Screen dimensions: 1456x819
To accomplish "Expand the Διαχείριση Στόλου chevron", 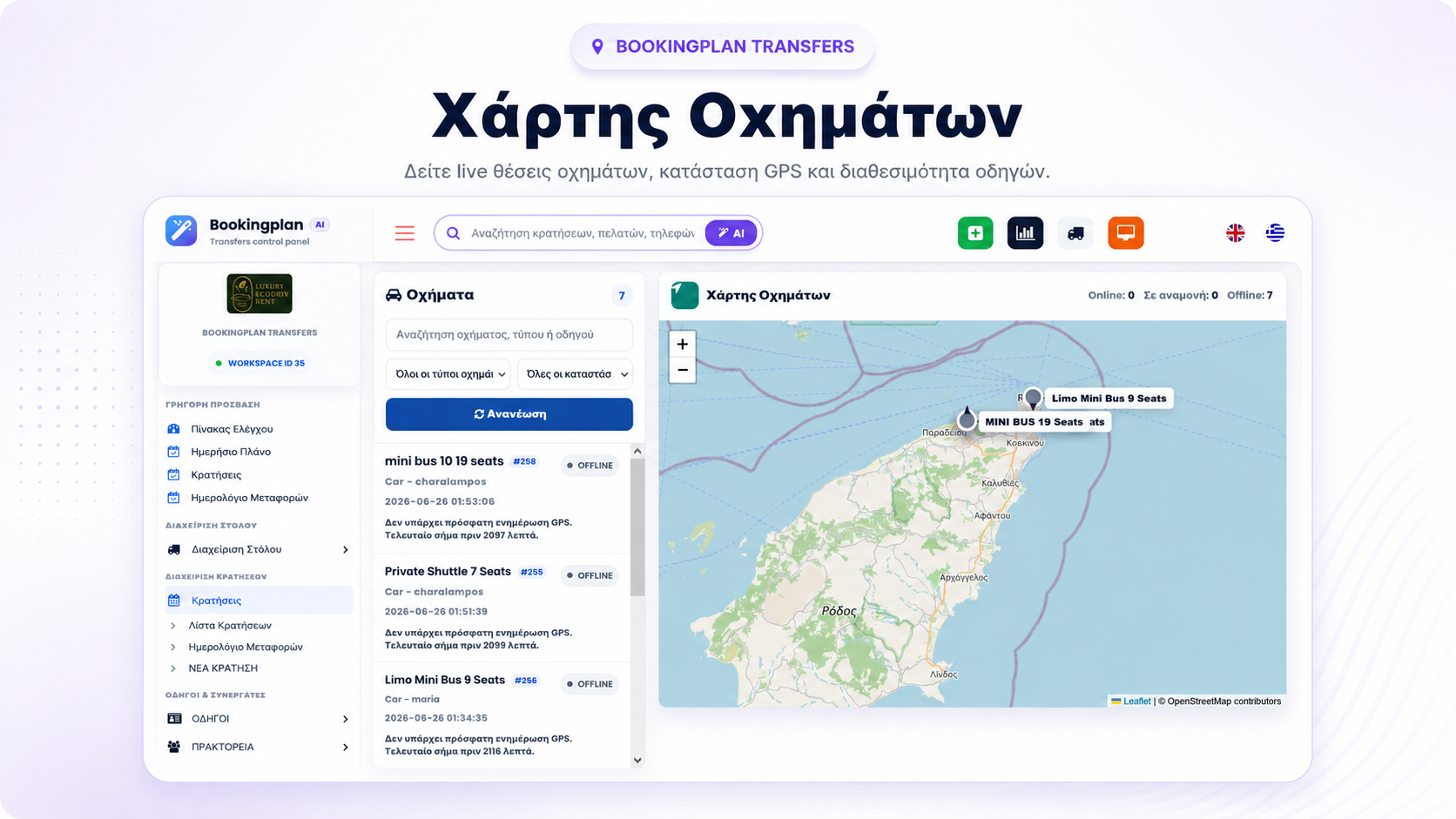I will 345,550.
